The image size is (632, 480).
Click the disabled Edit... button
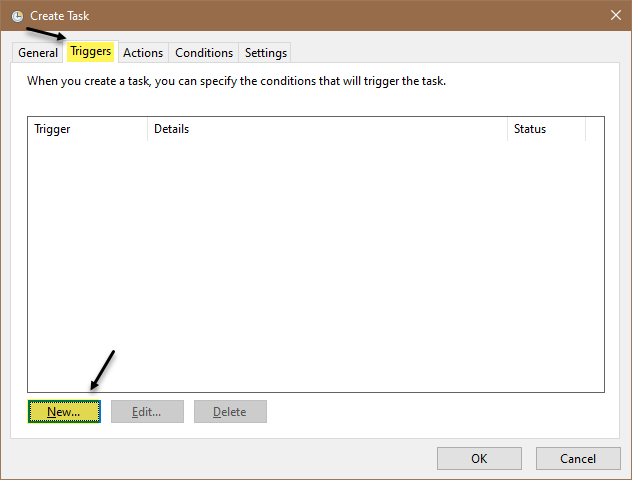pos(147,411)
